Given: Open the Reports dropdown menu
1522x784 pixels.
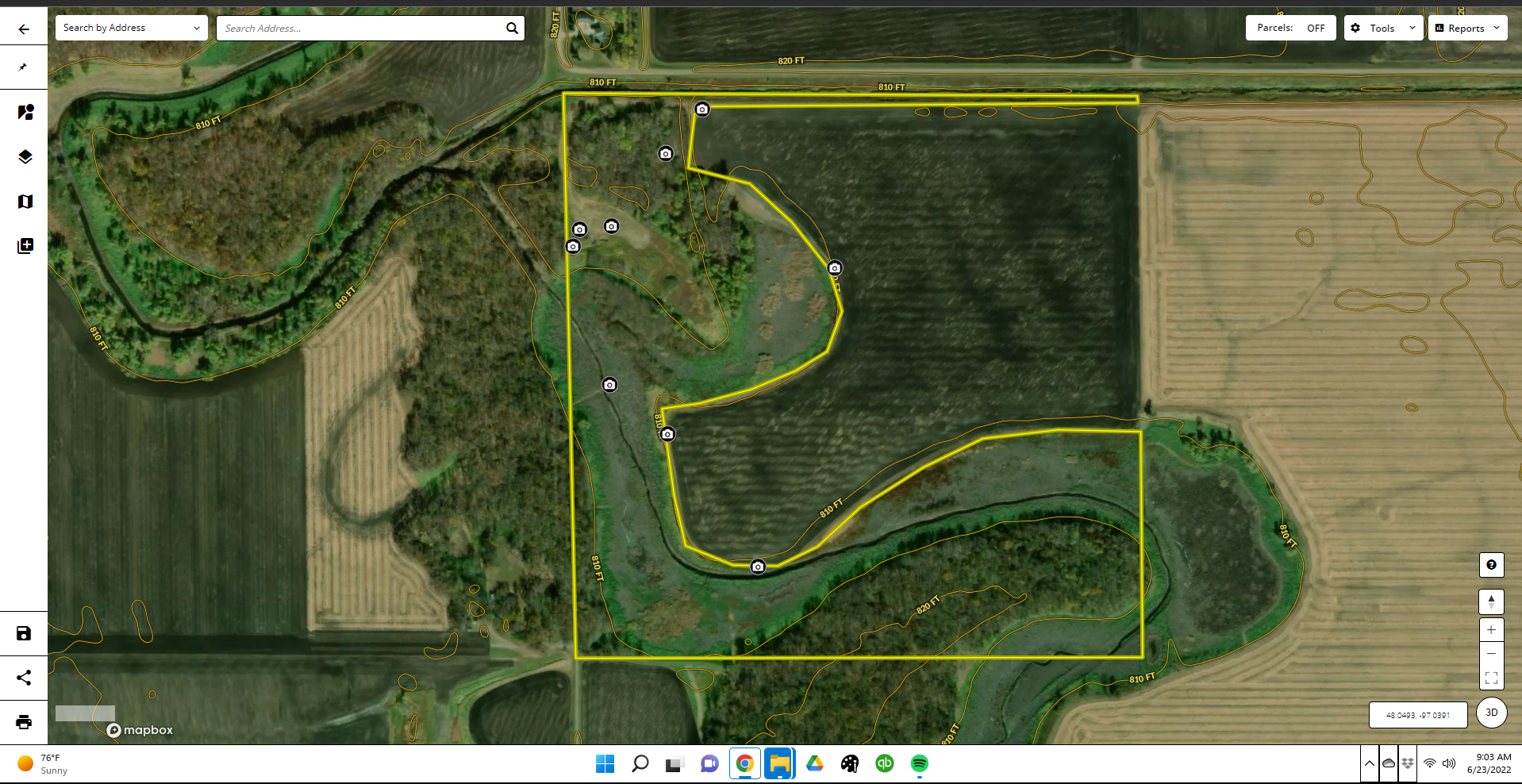Looking at the screenshot, I should [1467, 28].
